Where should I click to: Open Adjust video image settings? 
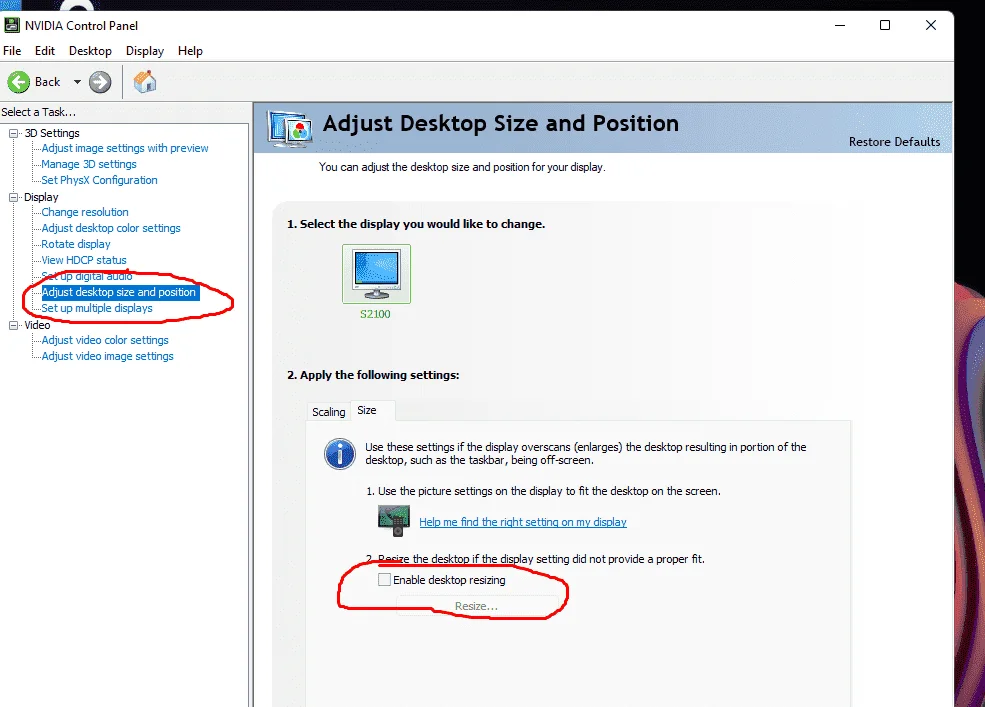[x=107, y=356]
